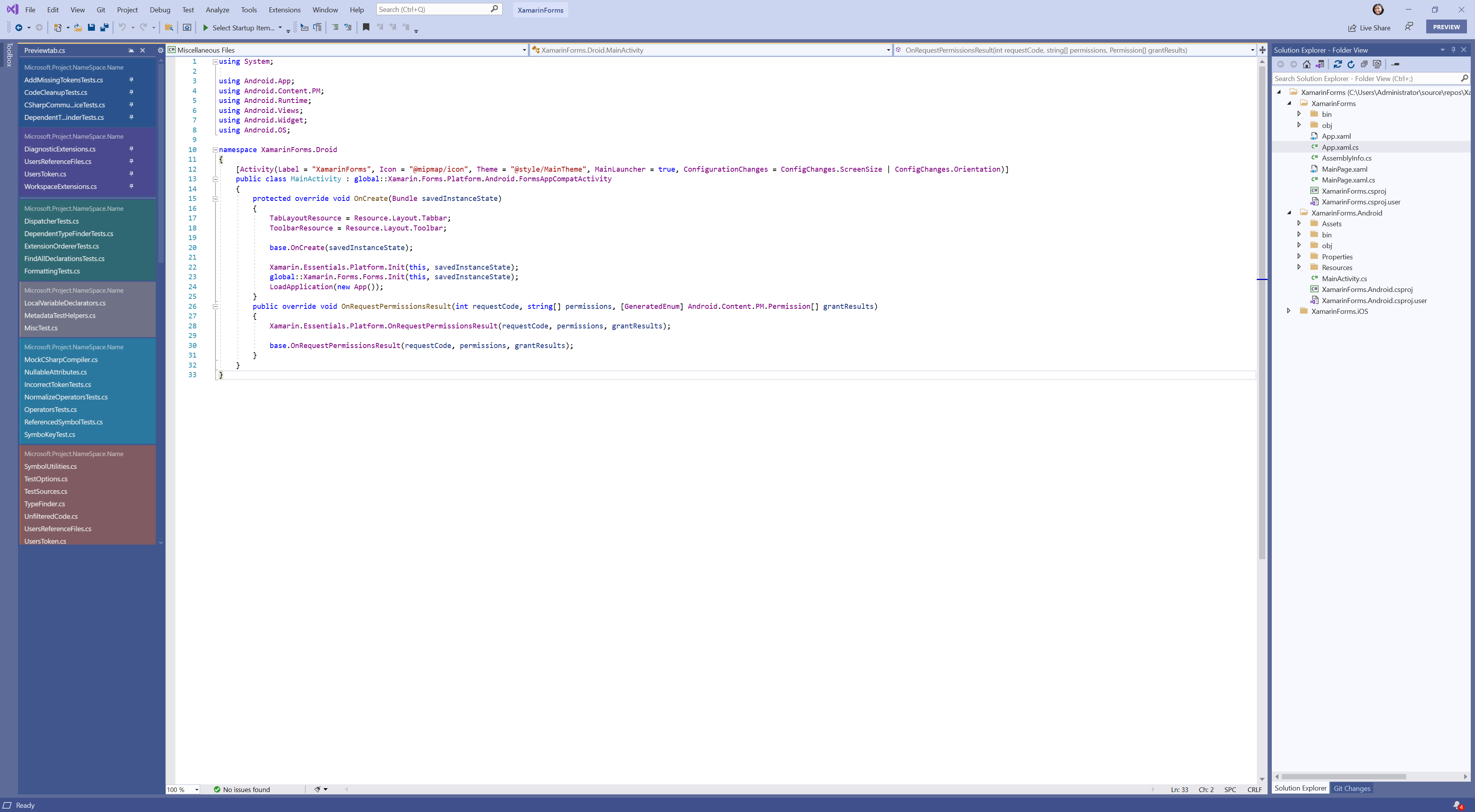Open the Analyze menu
This screenshot has width=1475, height=812.
(217, 10)
